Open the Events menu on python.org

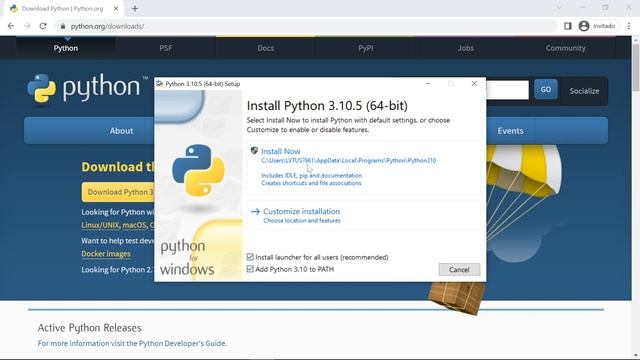tap(510, 131)
